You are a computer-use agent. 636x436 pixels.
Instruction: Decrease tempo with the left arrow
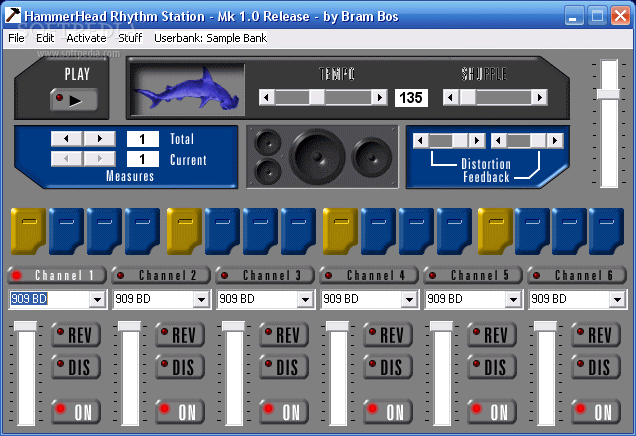(266, 97)
